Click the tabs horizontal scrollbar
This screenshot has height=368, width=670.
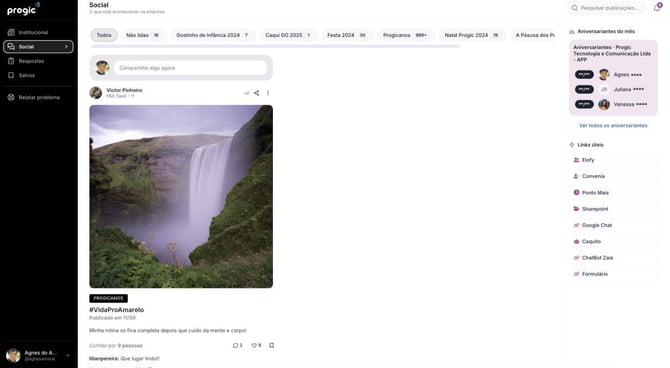pos(275,46)
